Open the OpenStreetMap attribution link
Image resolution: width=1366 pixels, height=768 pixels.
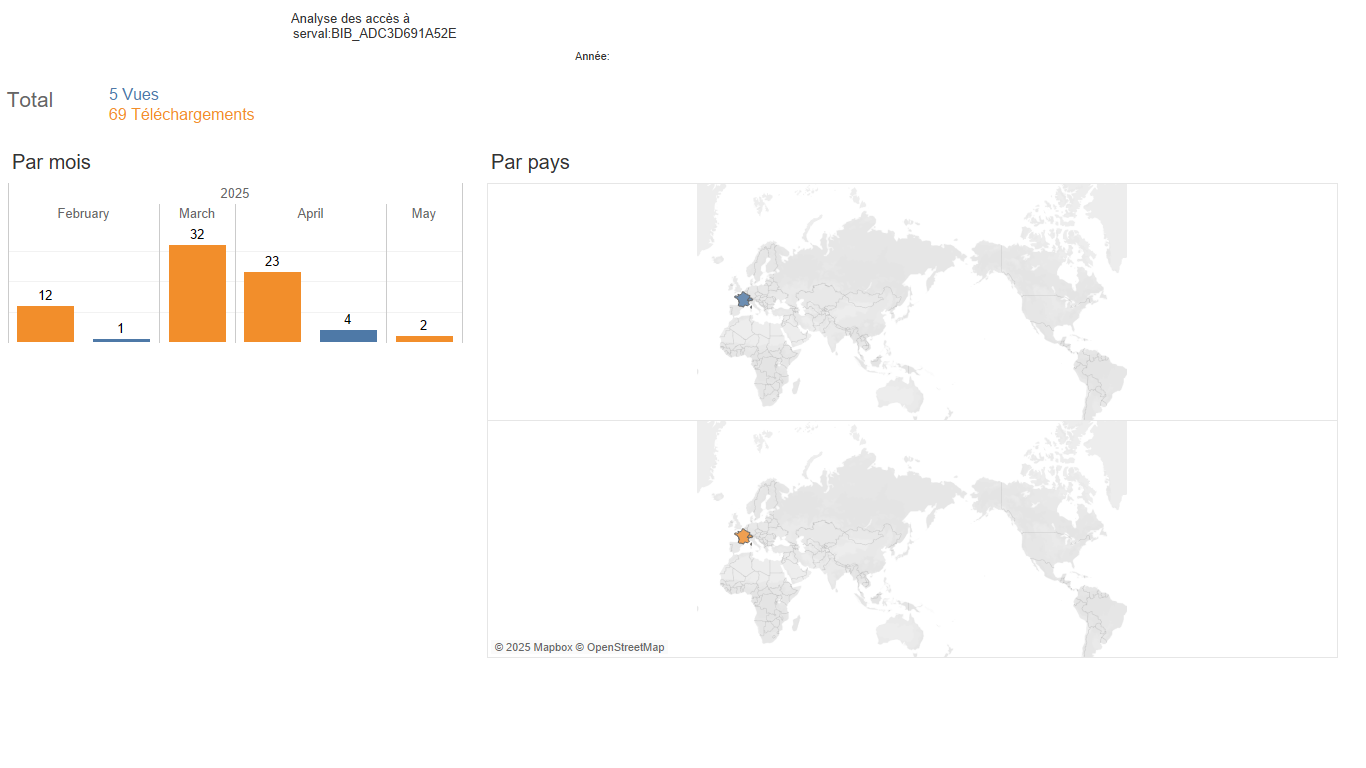(620, 648)
